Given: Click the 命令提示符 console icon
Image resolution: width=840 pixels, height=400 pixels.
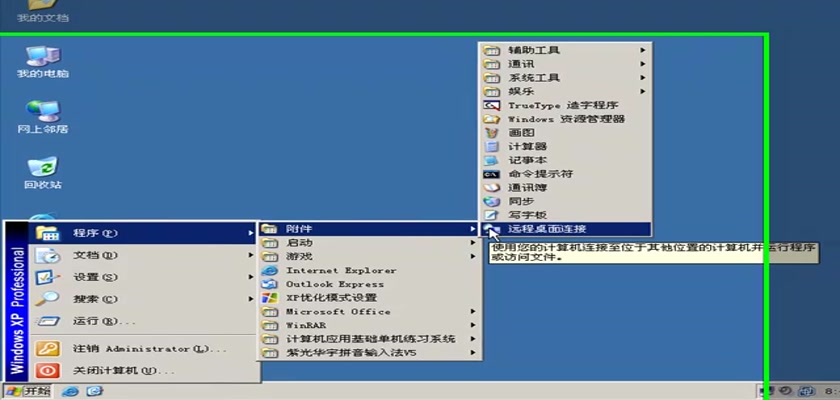Looking at the screenshot, I should tap(491, 174).
